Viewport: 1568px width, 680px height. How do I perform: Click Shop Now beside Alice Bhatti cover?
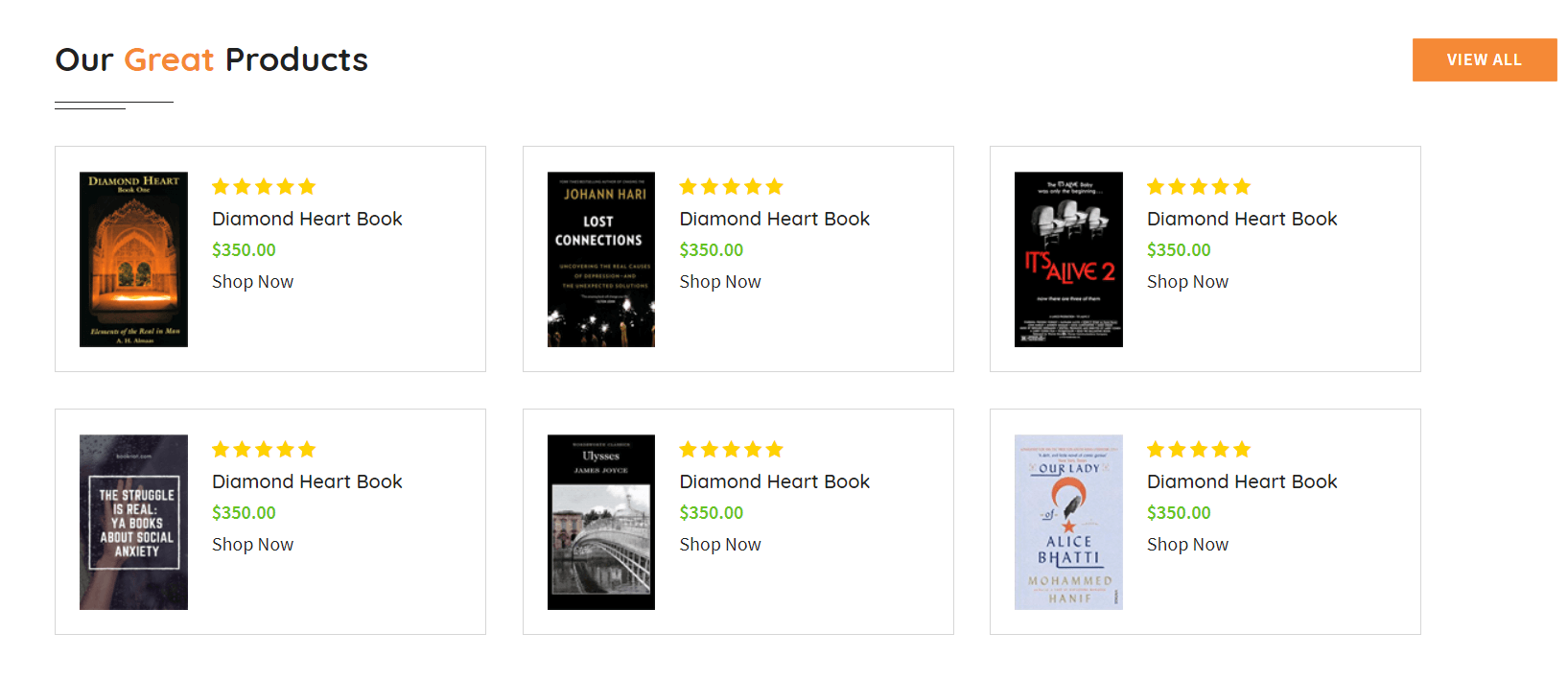tap(1187, 545)
